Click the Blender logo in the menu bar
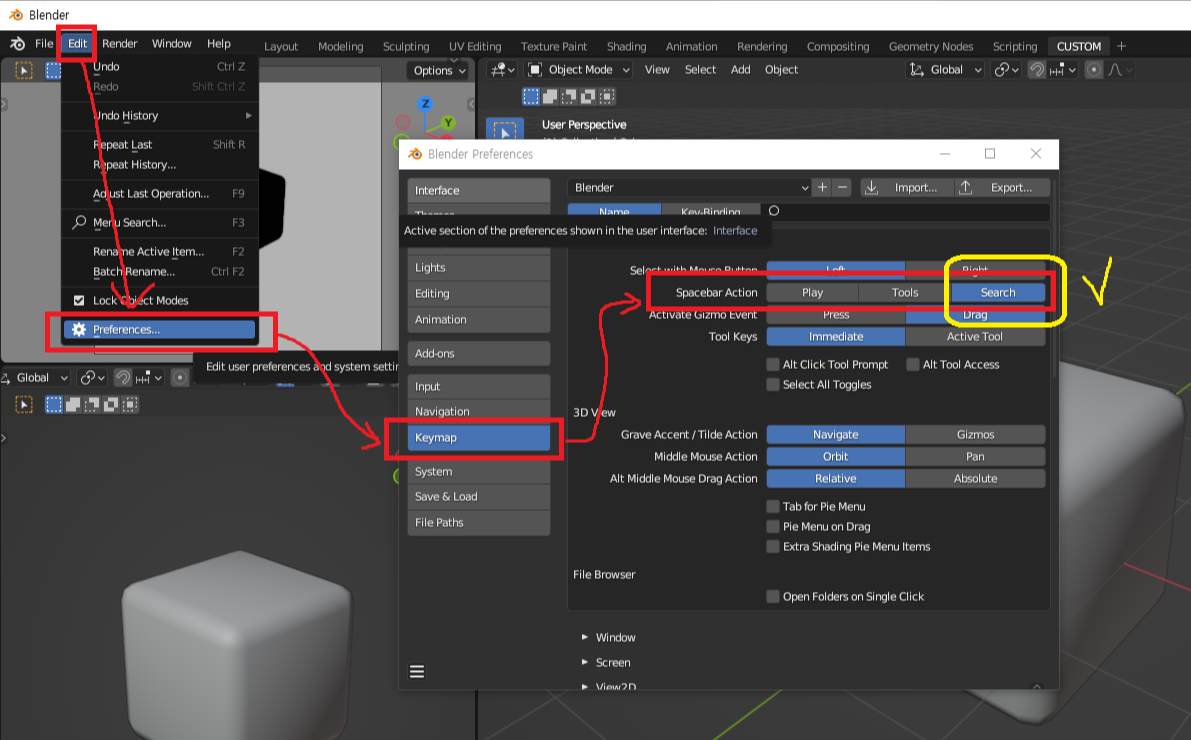This screenshot has width=1191, height=740. pos(17,43)
